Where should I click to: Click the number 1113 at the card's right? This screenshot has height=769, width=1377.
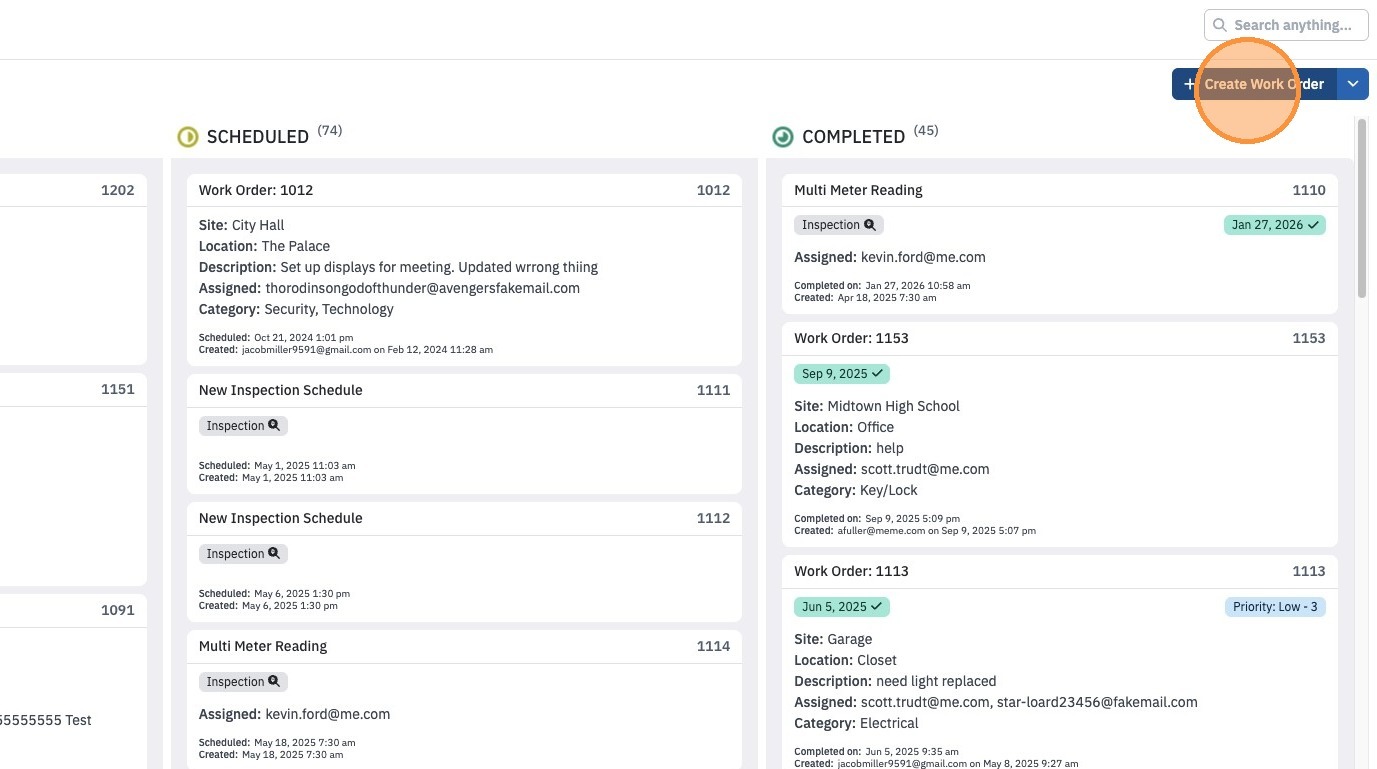1309,571
